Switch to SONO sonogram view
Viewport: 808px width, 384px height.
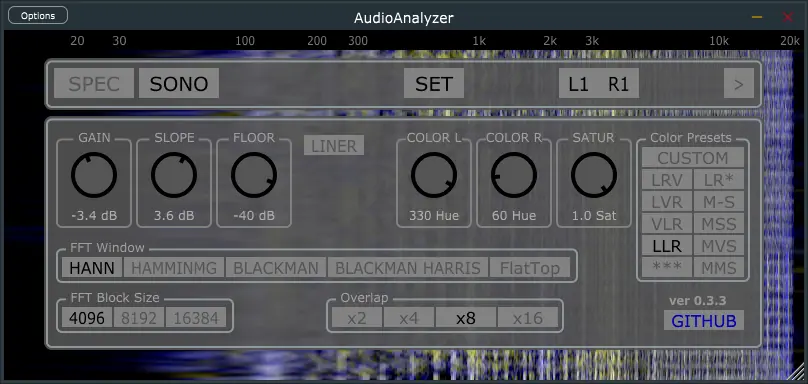point(179,84)
